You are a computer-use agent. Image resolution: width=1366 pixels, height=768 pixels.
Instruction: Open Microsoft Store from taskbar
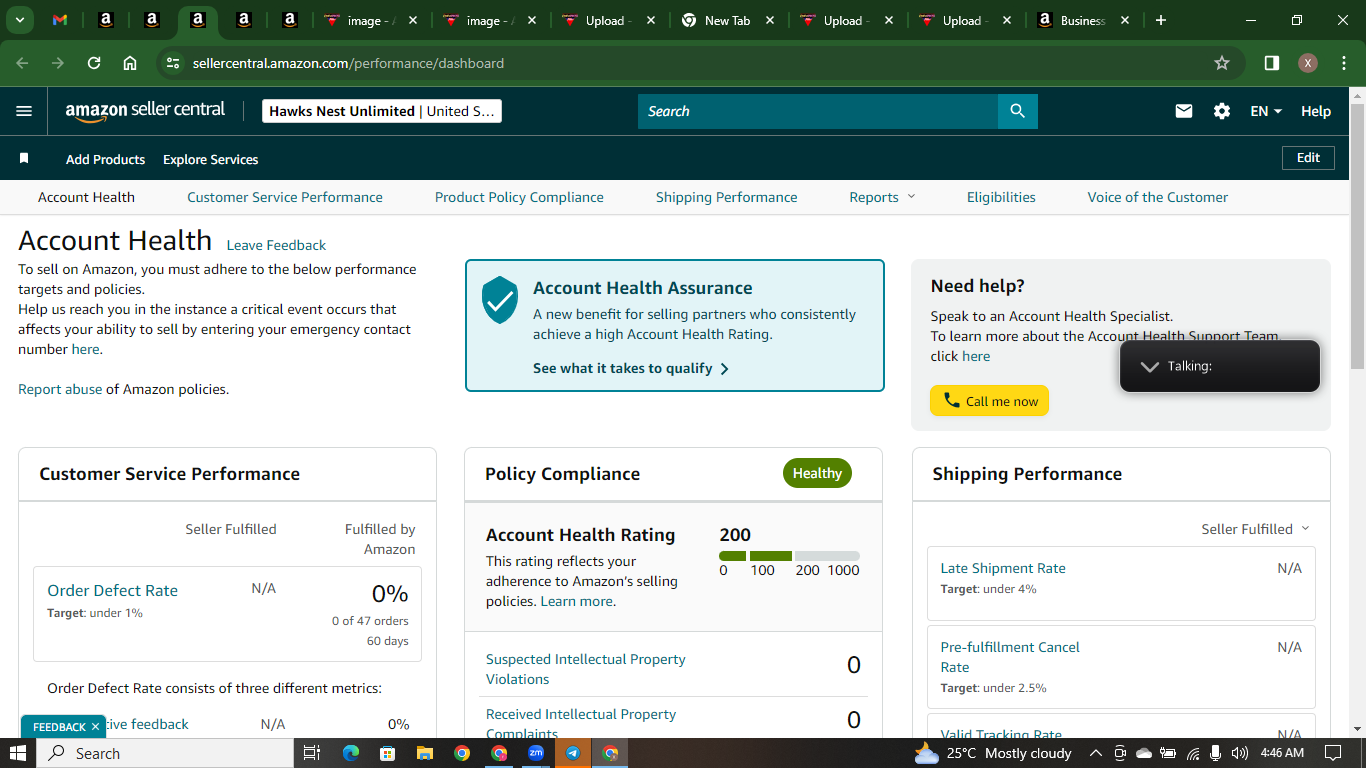pyautogui.click(x=388, y=753)
